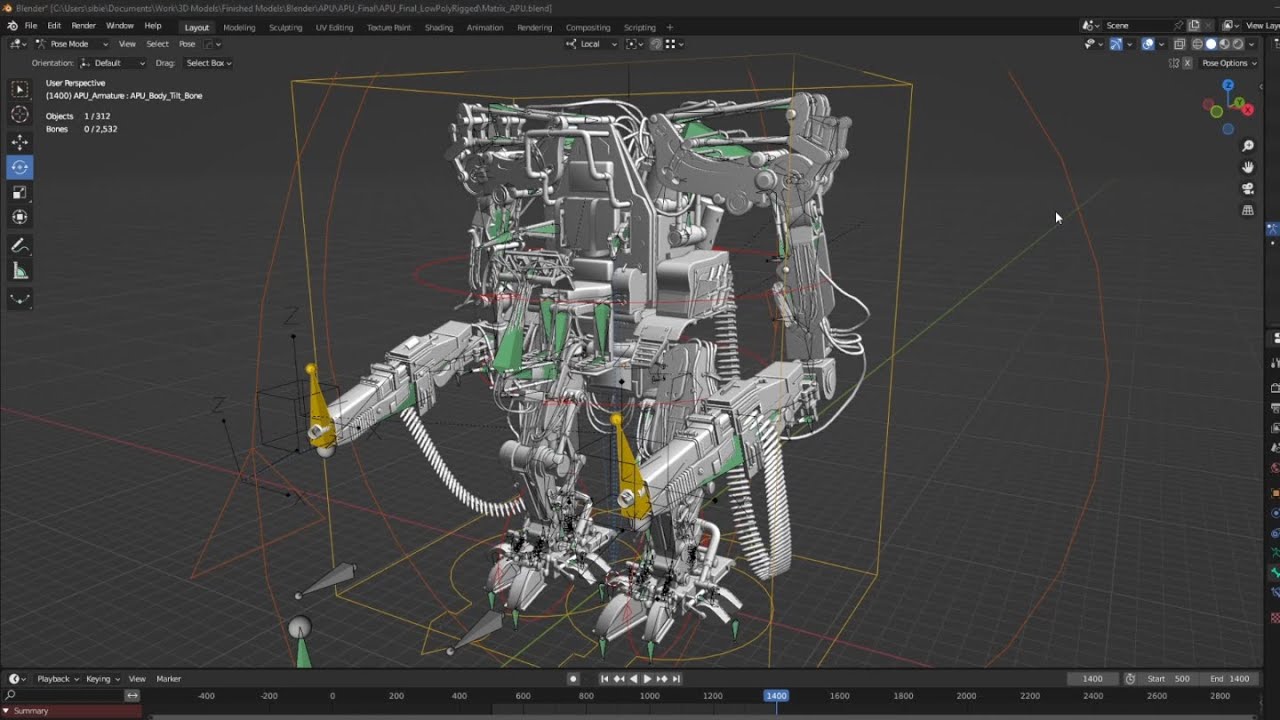The height and width of the screenshot is (720, 1280).
Task: Switch perspective/orthographic grid icon
Action: [1248, 210]
